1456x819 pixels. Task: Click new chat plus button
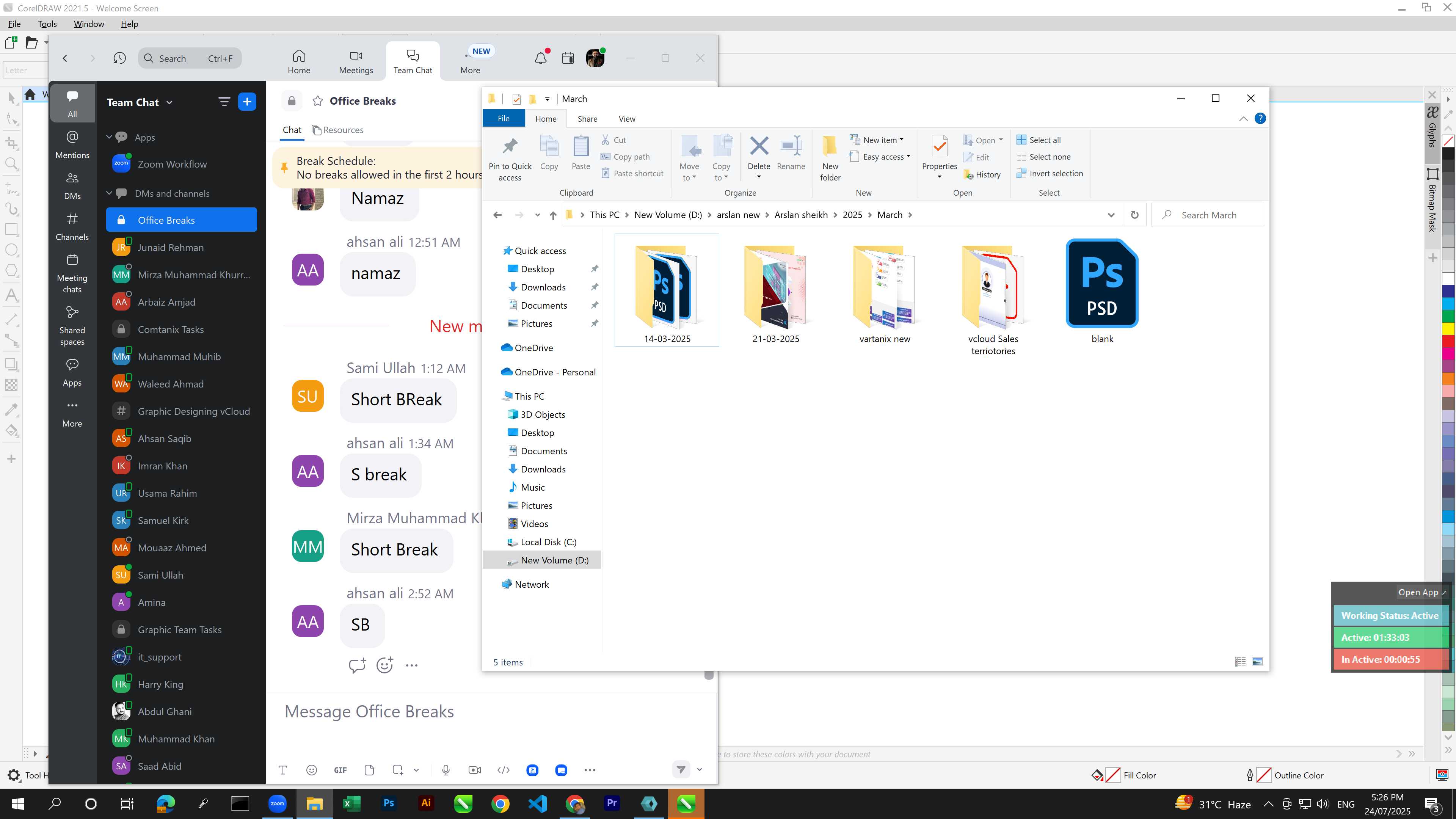click(x=247, y=102)
